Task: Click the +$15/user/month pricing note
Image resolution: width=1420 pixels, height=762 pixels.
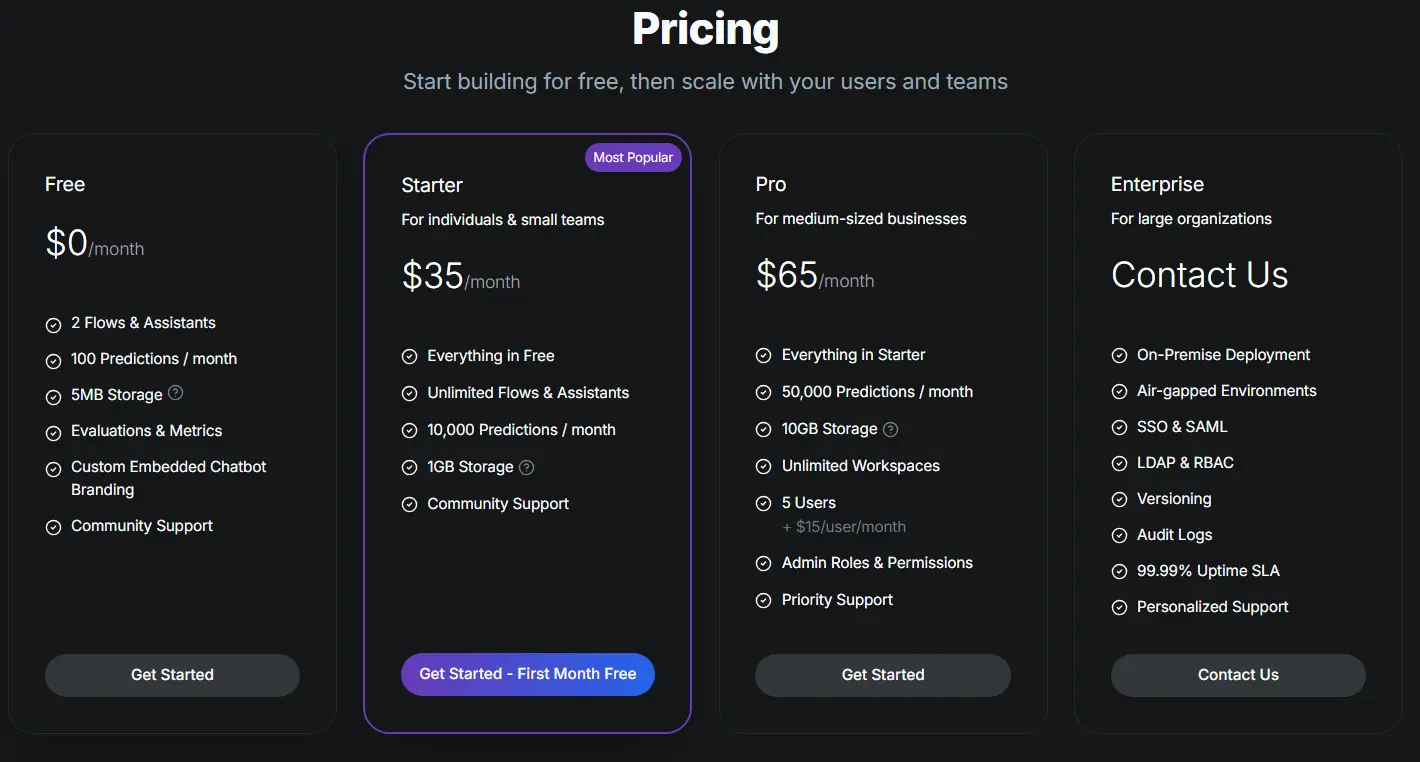Action: [x=844, y=526]
